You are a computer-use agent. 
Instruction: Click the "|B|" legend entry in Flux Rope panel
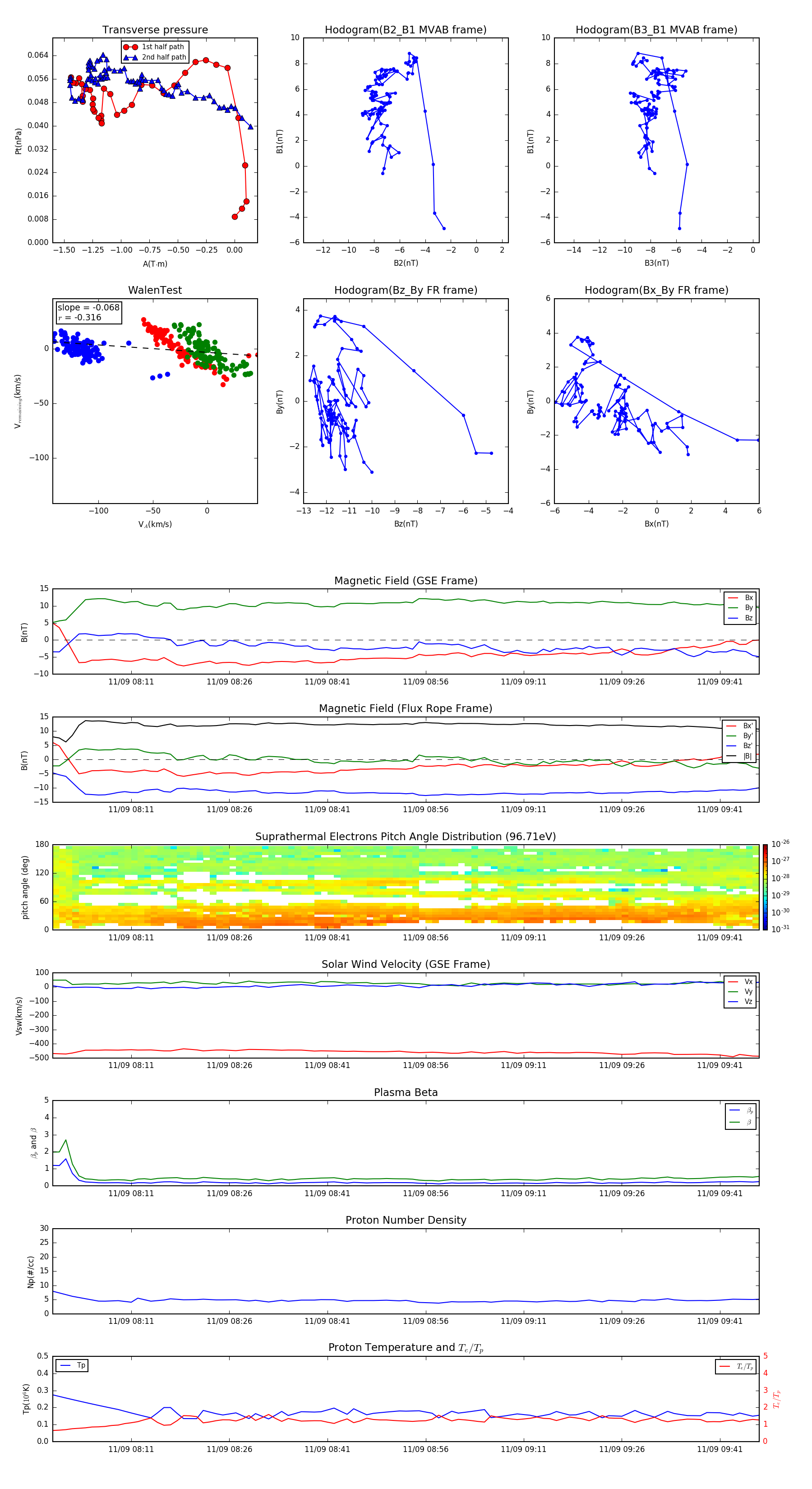(740, 756)
